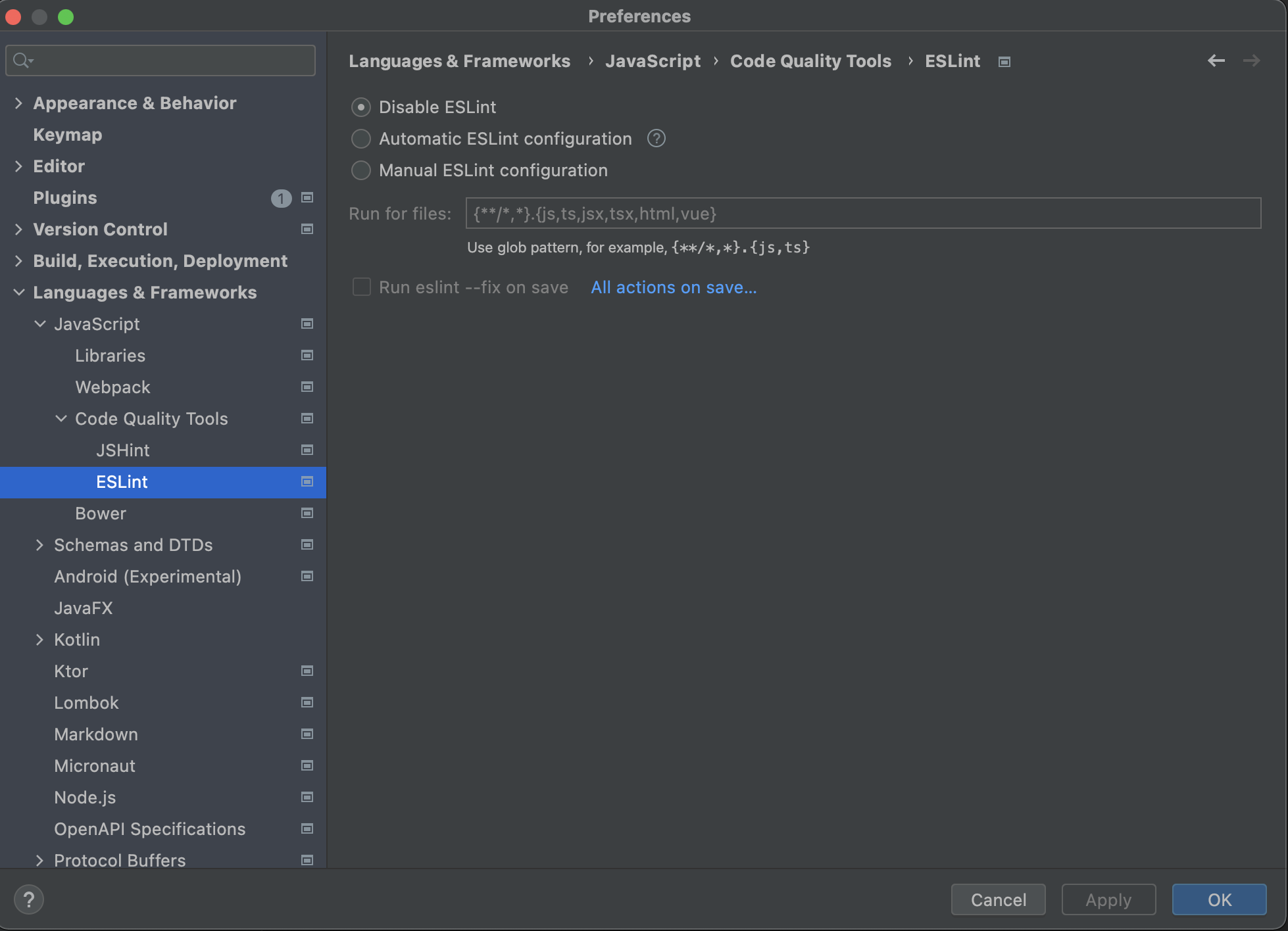Screen dimensions: 1288x931
Task: Click the project-level icon beside Ktor
Action: [x=307, y=671]
